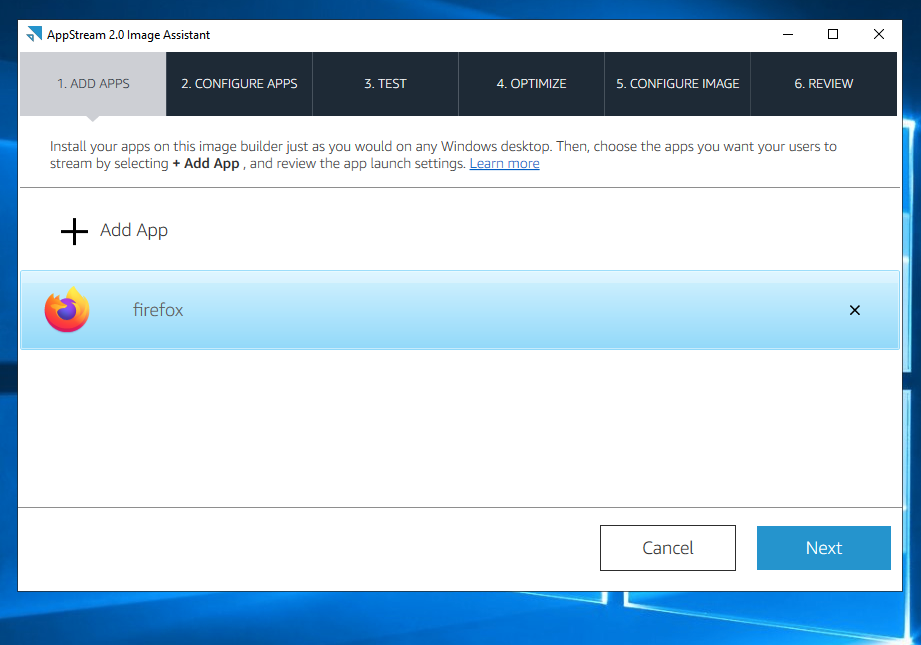
Task: Maximize the Image Assistant window
Action: [x=833, y=35]
